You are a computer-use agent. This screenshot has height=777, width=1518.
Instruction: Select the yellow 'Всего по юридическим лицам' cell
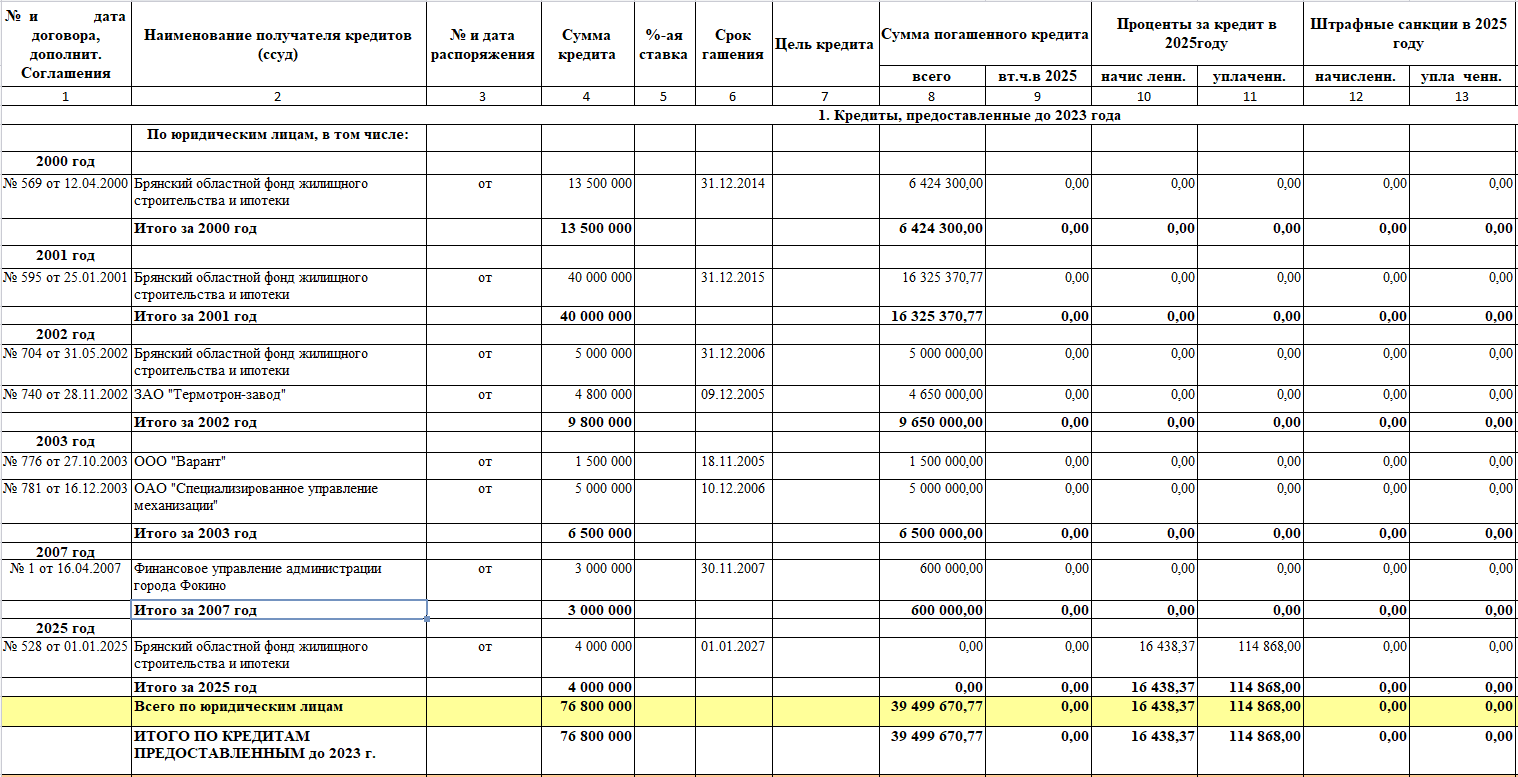(x=278, y=707)
